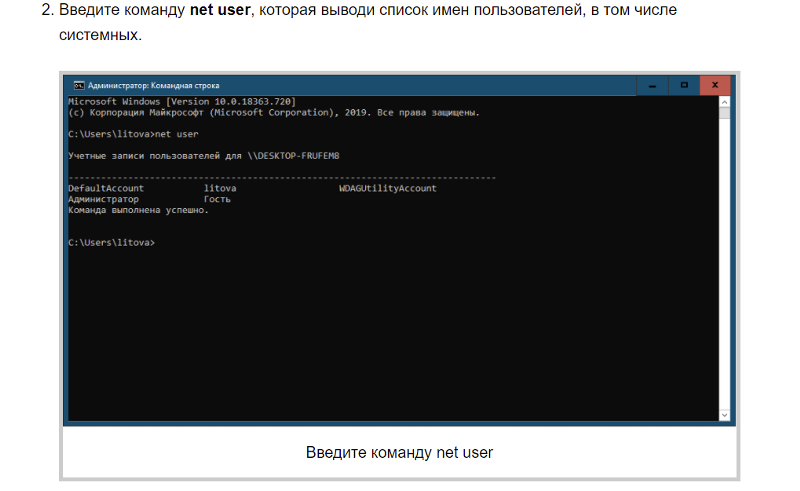Click the 'Microsoft Windows [Version 10.0.18363.720]' line
The image size is (800, 491).
point(182,102)
